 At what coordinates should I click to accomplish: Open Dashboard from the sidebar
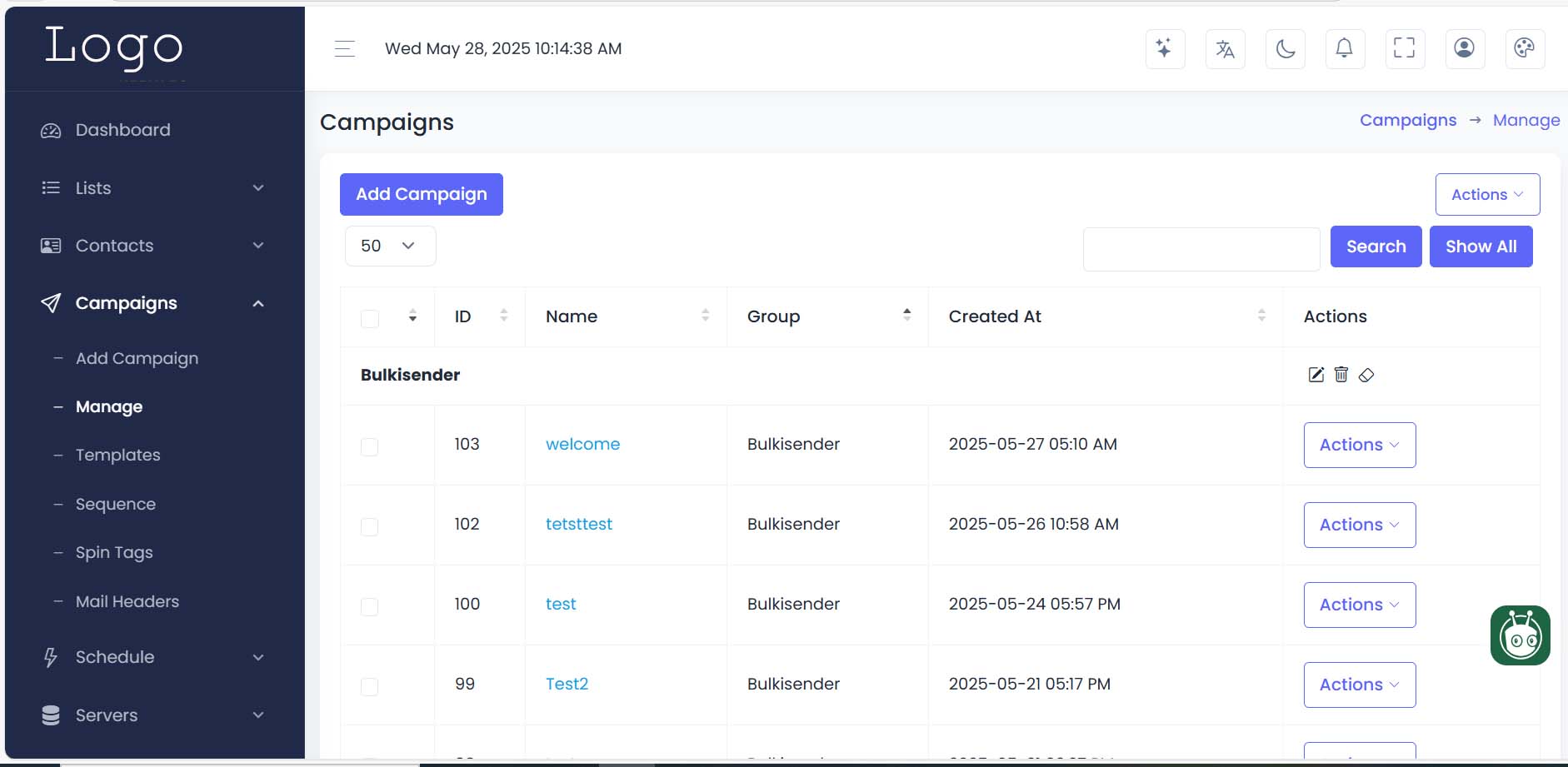pos(122,130)
